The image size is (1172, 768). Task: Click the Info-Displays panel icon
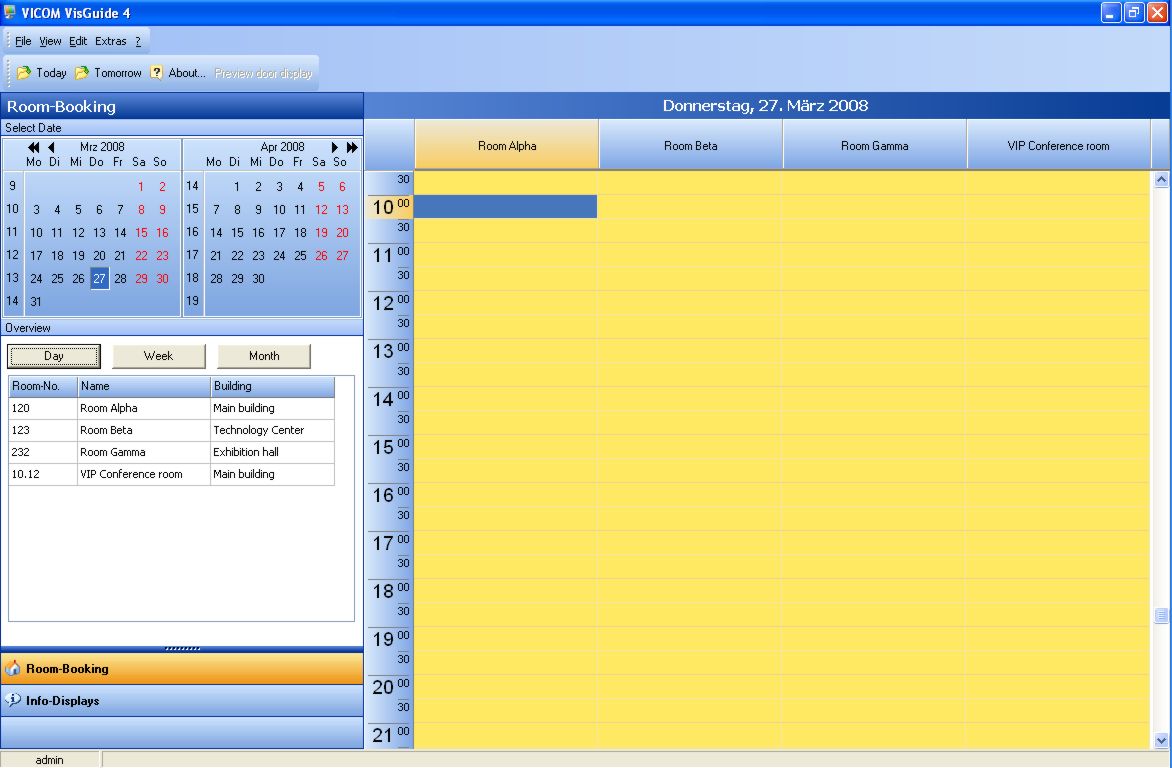(x=13, y=701)
